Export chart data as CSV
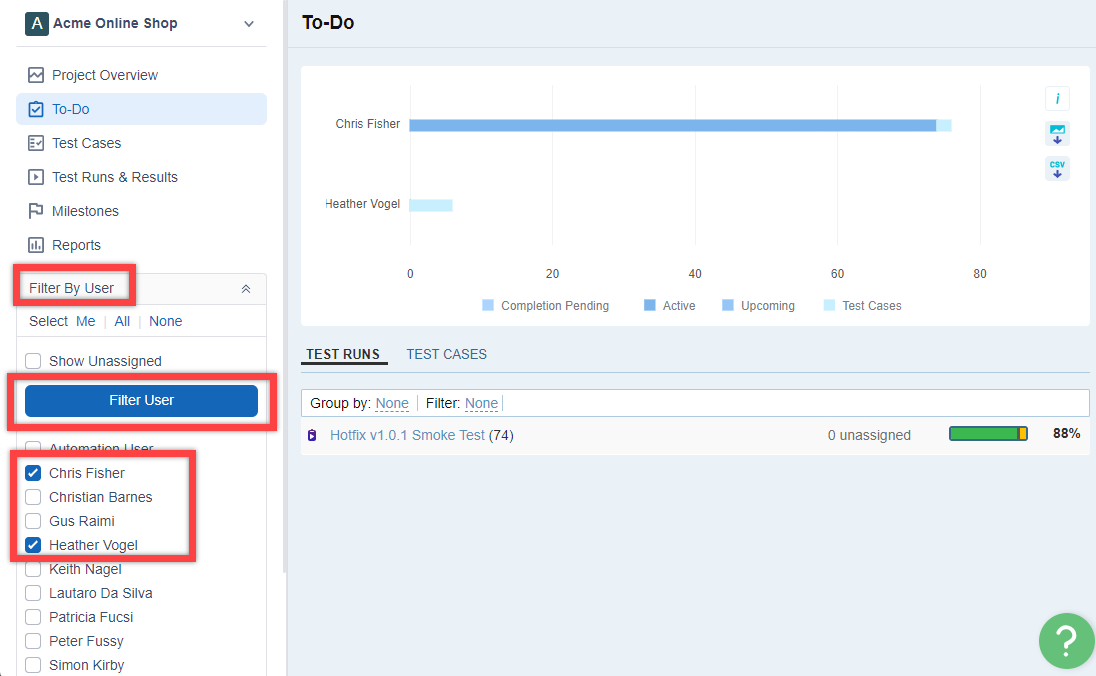1096x676 pixels. (x=1057, y=168)
